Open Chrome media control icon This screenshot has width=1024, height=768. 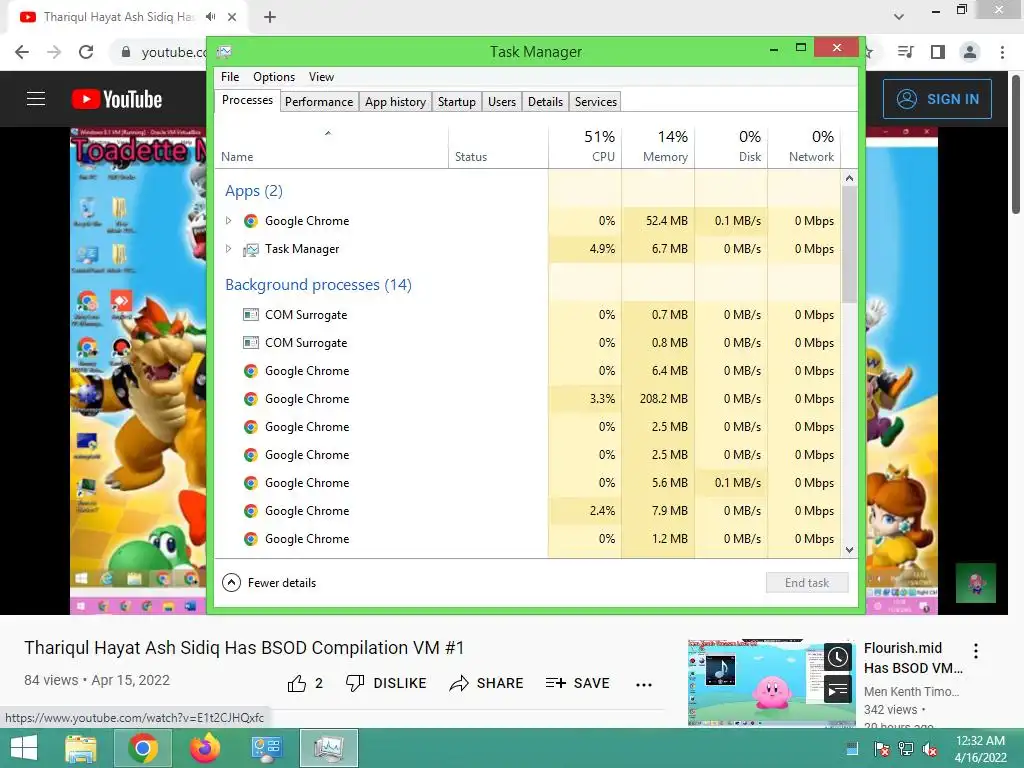(906, 52)
